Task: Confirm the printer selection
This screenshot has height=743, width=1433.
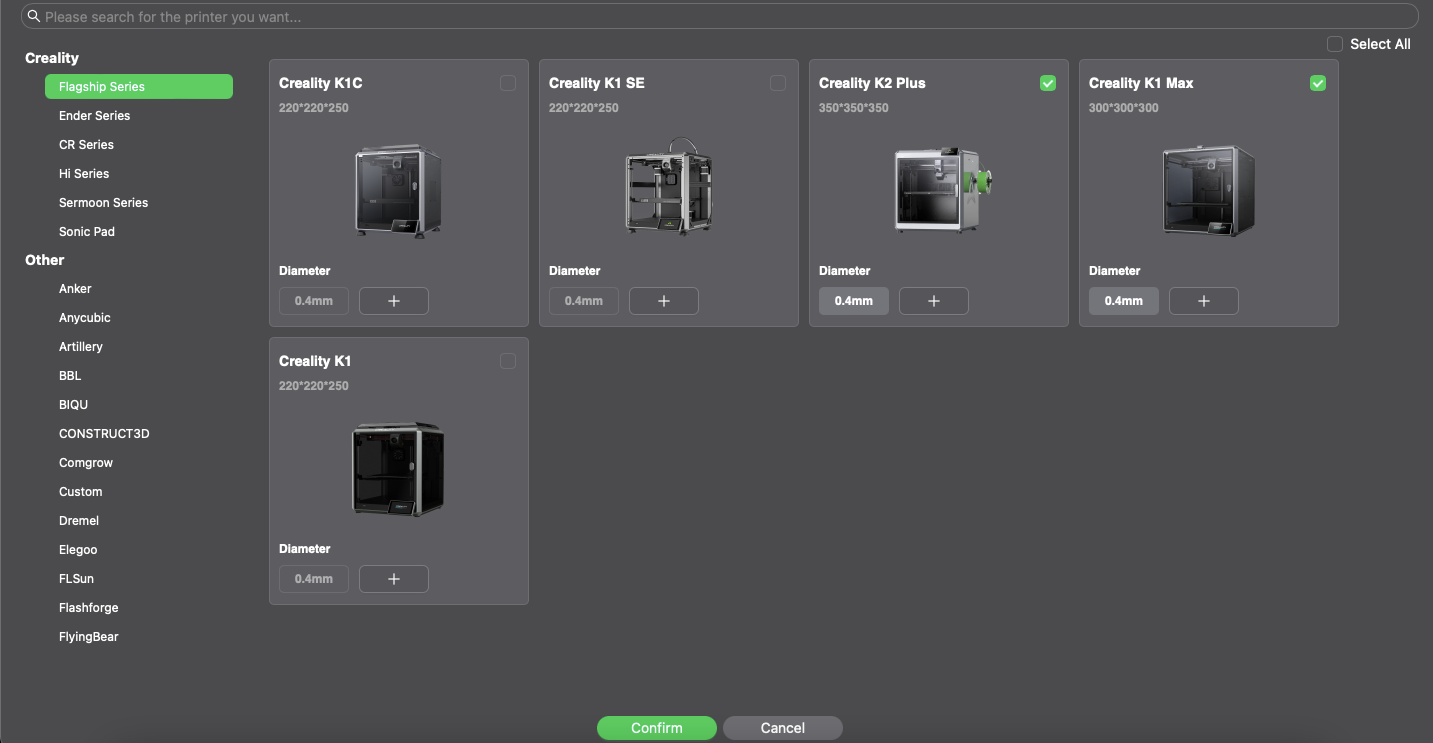Action: (657, 728)
